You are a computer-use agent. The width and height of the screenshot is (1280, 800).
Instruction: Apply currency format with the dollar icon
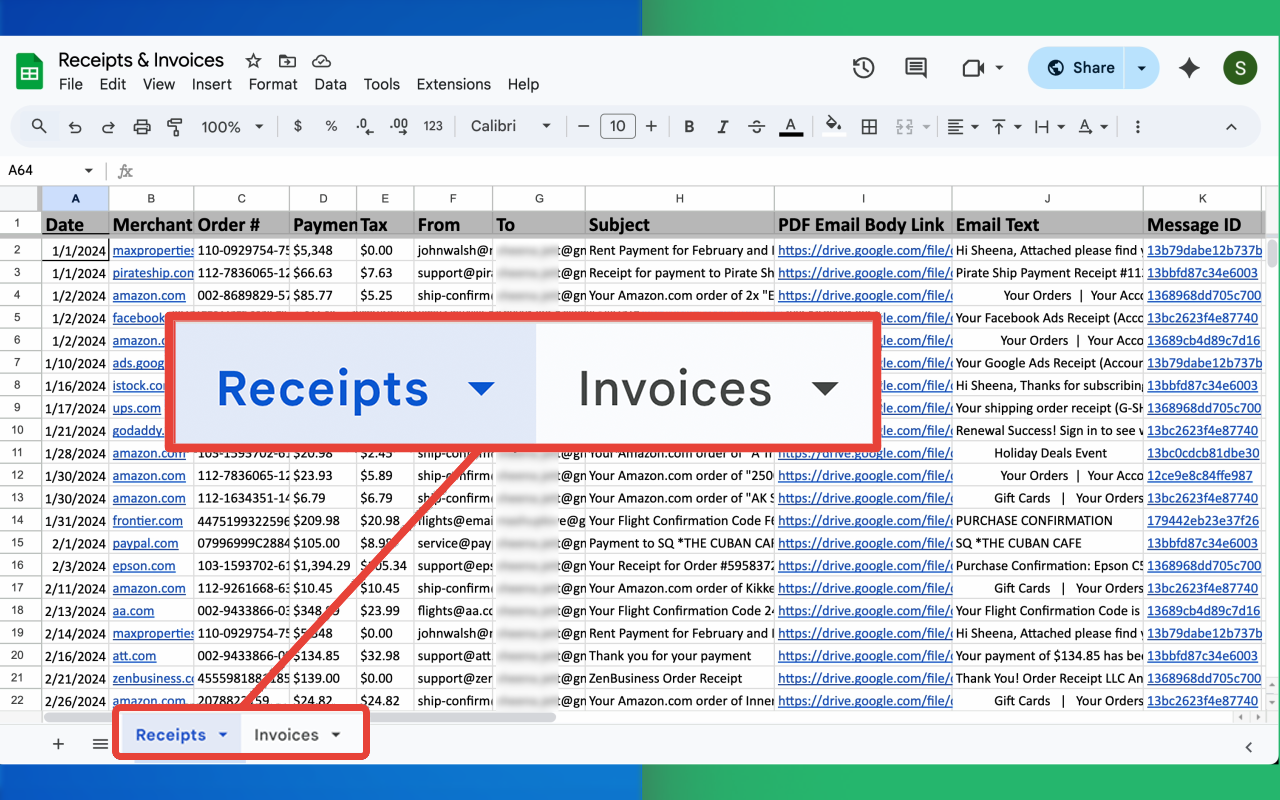click(x=297, y=126)
